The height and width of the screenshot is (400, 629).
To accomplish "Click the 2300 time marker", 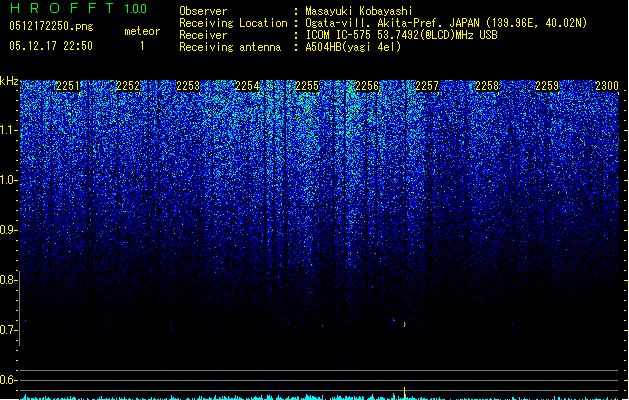I will (x=607, y=86).
